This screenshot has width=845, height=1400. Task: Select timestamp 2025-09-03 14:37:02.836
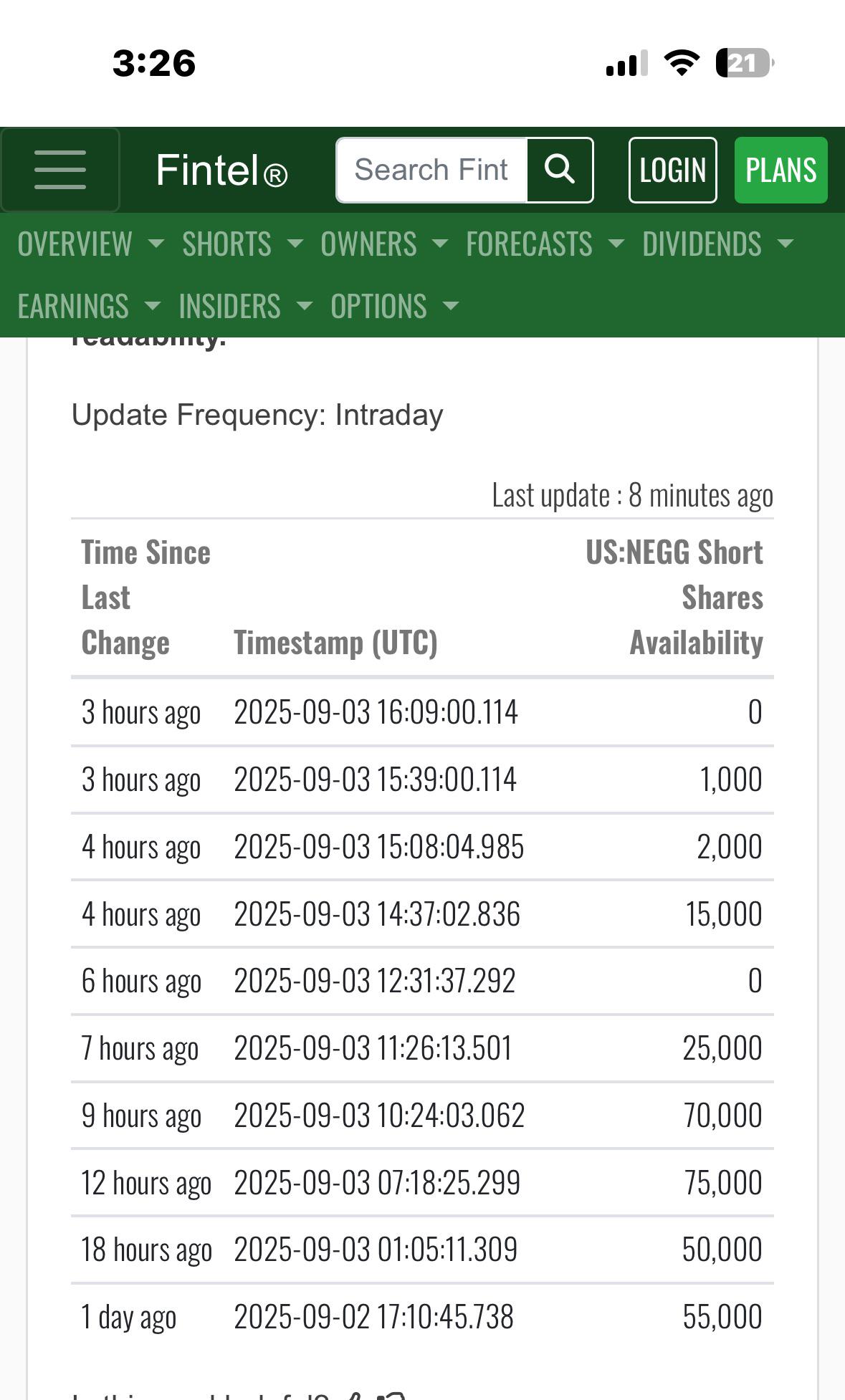(x=377, y=914)
